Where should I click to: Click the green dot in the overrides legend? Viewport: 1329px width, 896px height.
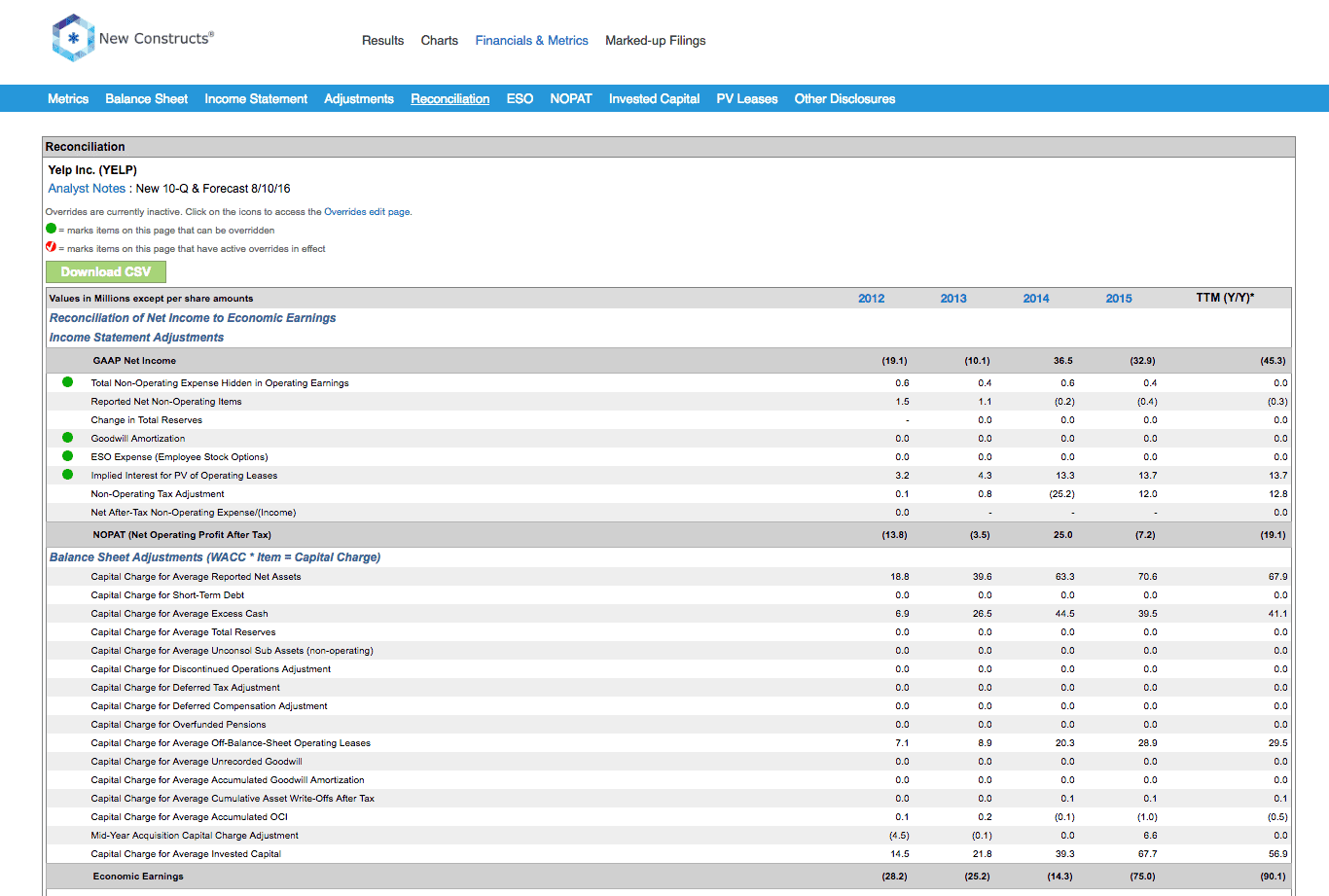coord(52,229)
